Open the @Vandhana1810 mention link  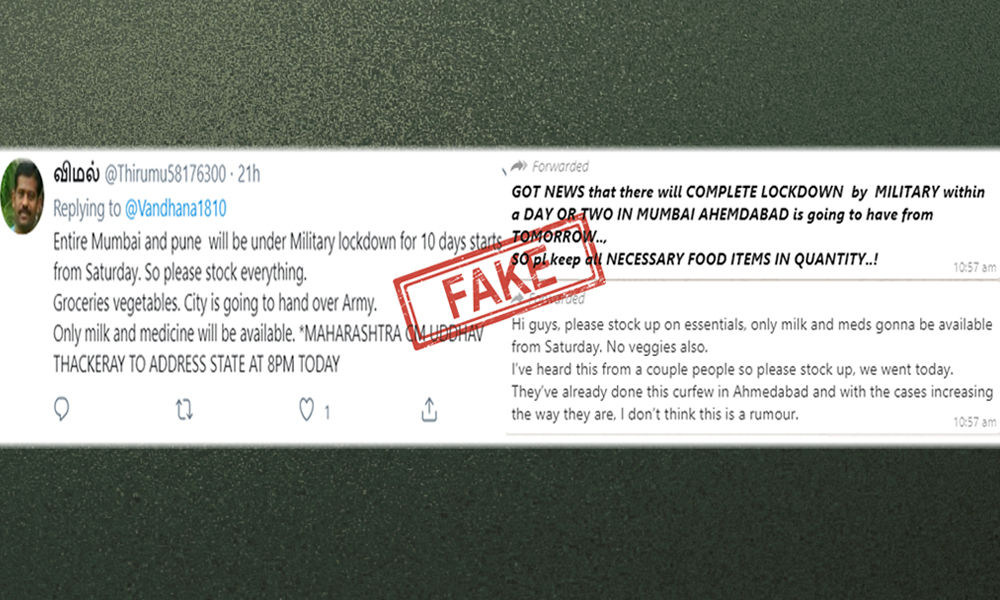point(175,209)
